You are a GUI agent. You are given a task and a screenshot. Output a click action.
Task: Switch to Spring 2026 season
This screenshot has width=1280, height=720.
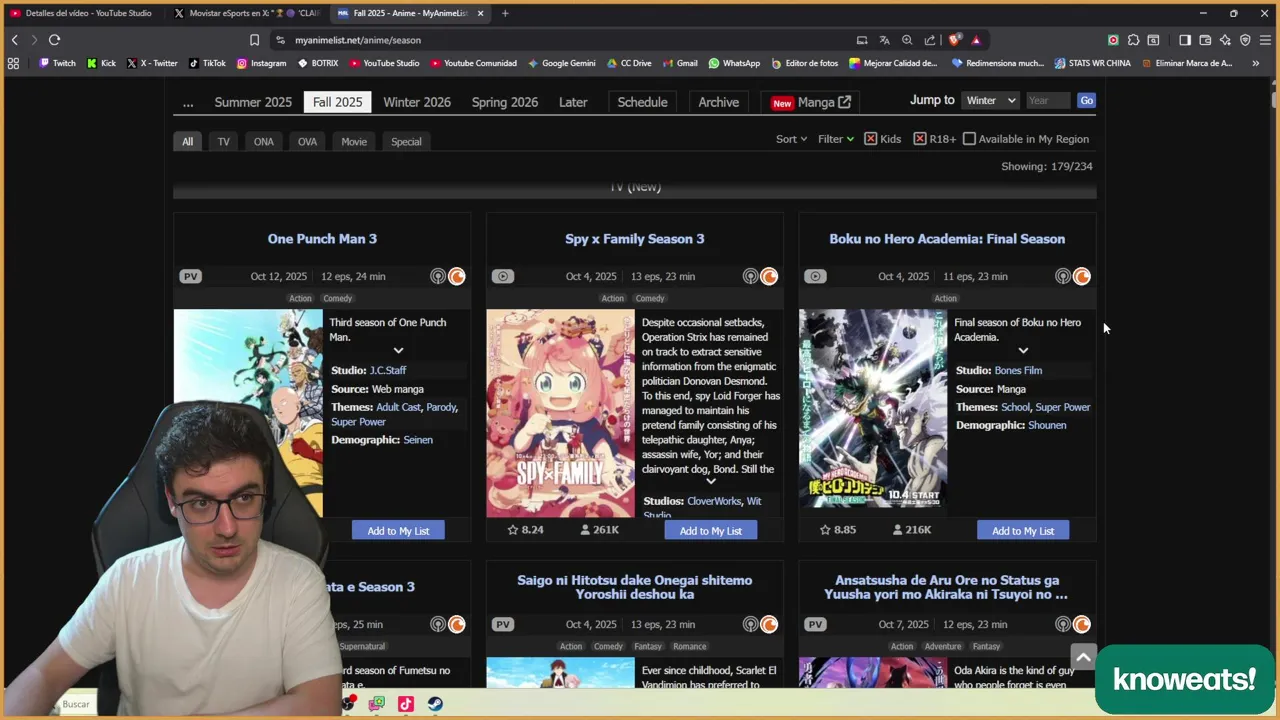click(x=505, y=102)
